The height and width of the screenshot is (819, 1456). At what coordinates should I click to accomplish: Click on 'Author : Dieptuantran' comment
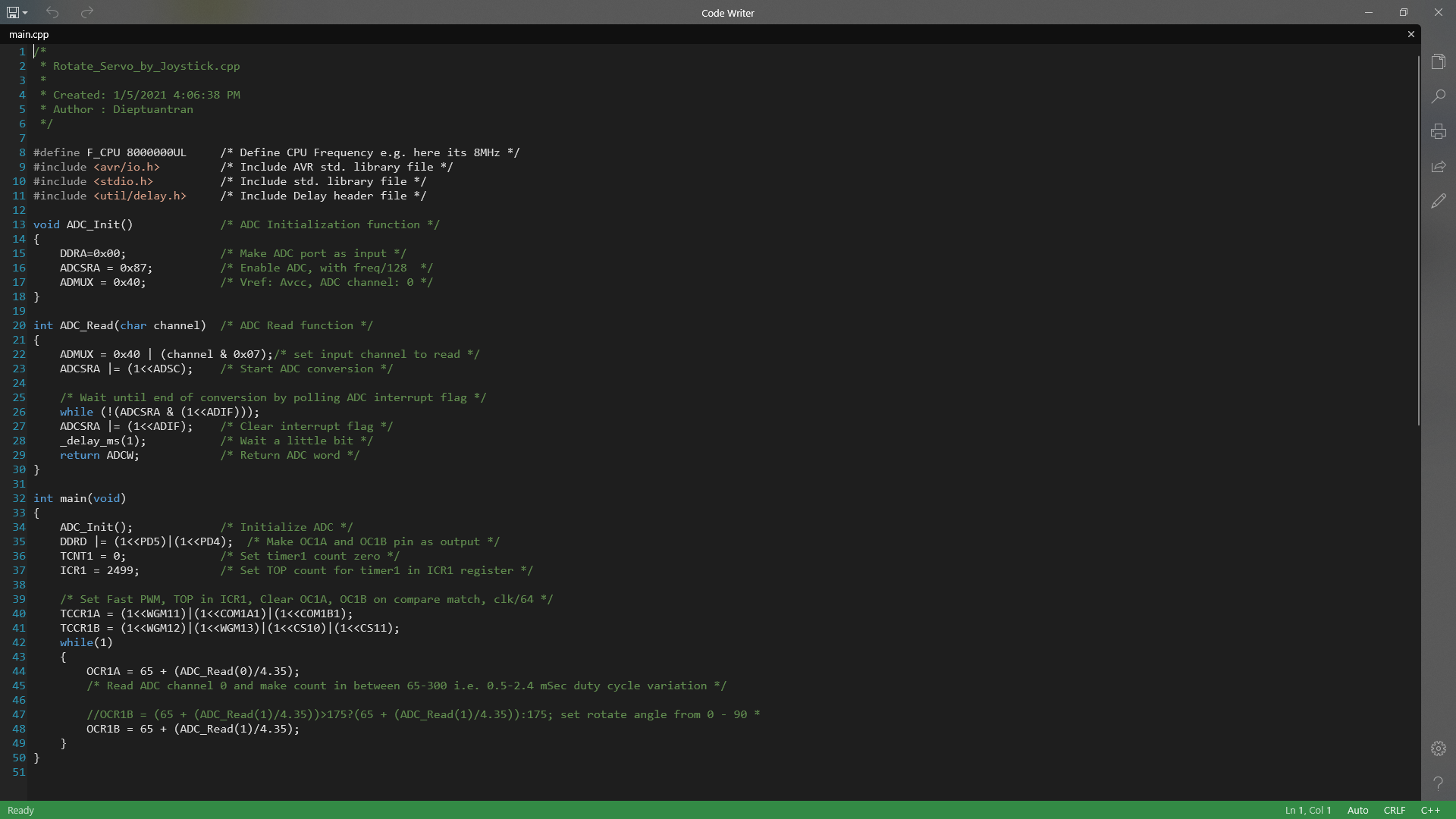pos(123,109)
